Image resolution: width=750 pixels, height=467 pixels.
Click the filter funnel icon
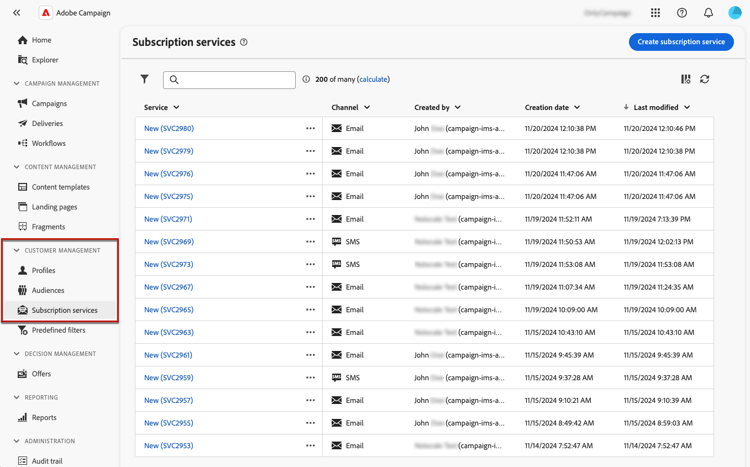point(145,79)
